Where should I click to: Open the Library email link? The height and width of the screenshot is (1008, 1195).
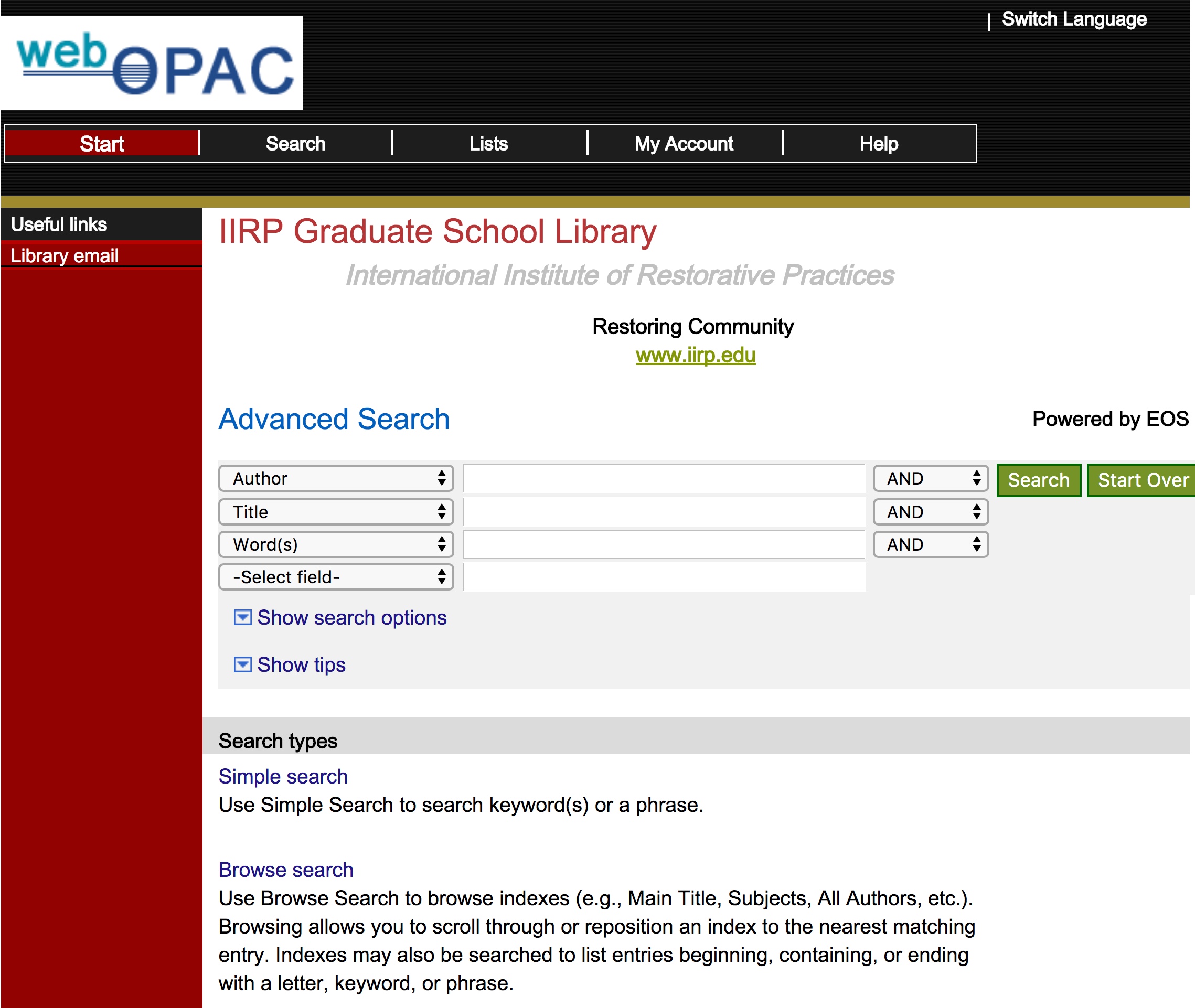65,255
